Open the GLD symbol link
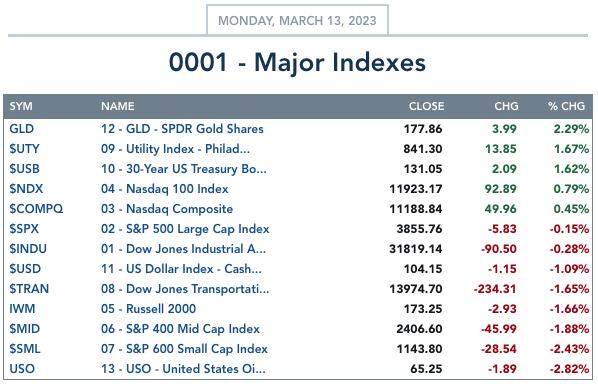Viewport: 598px width, 384px height. coord(21,129)
